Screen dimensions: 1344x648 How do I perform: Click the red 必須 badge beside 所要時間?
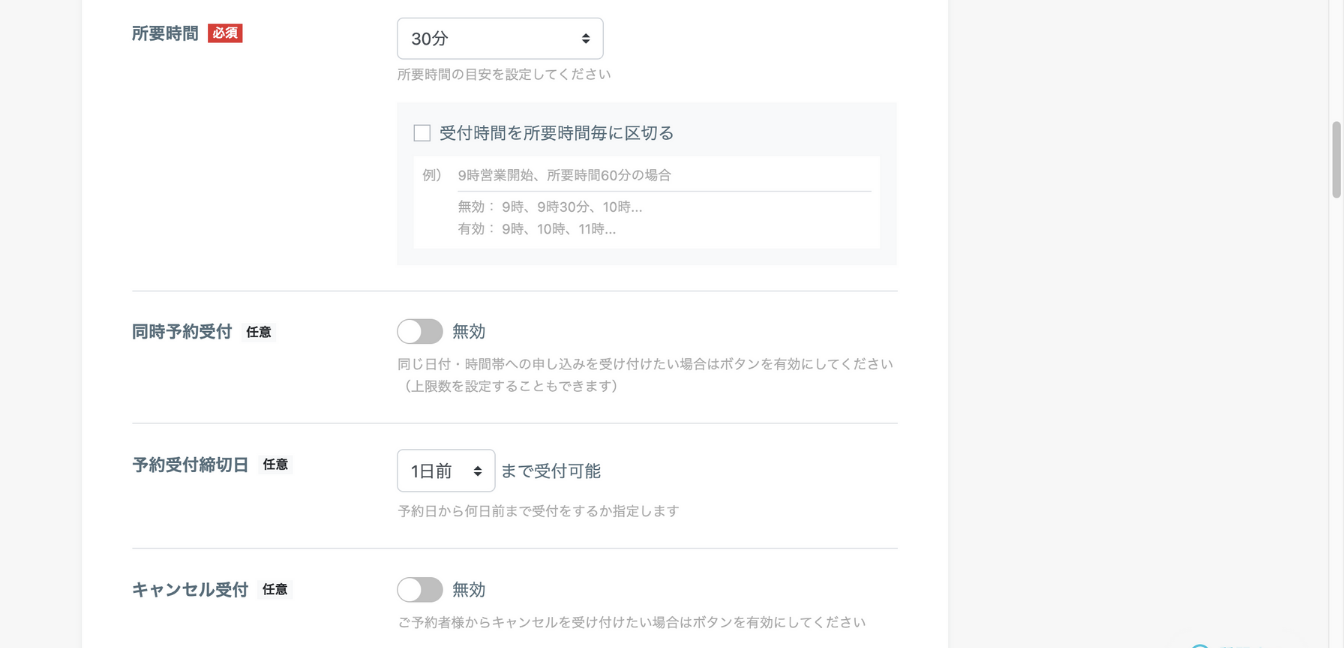coord(225,33)
